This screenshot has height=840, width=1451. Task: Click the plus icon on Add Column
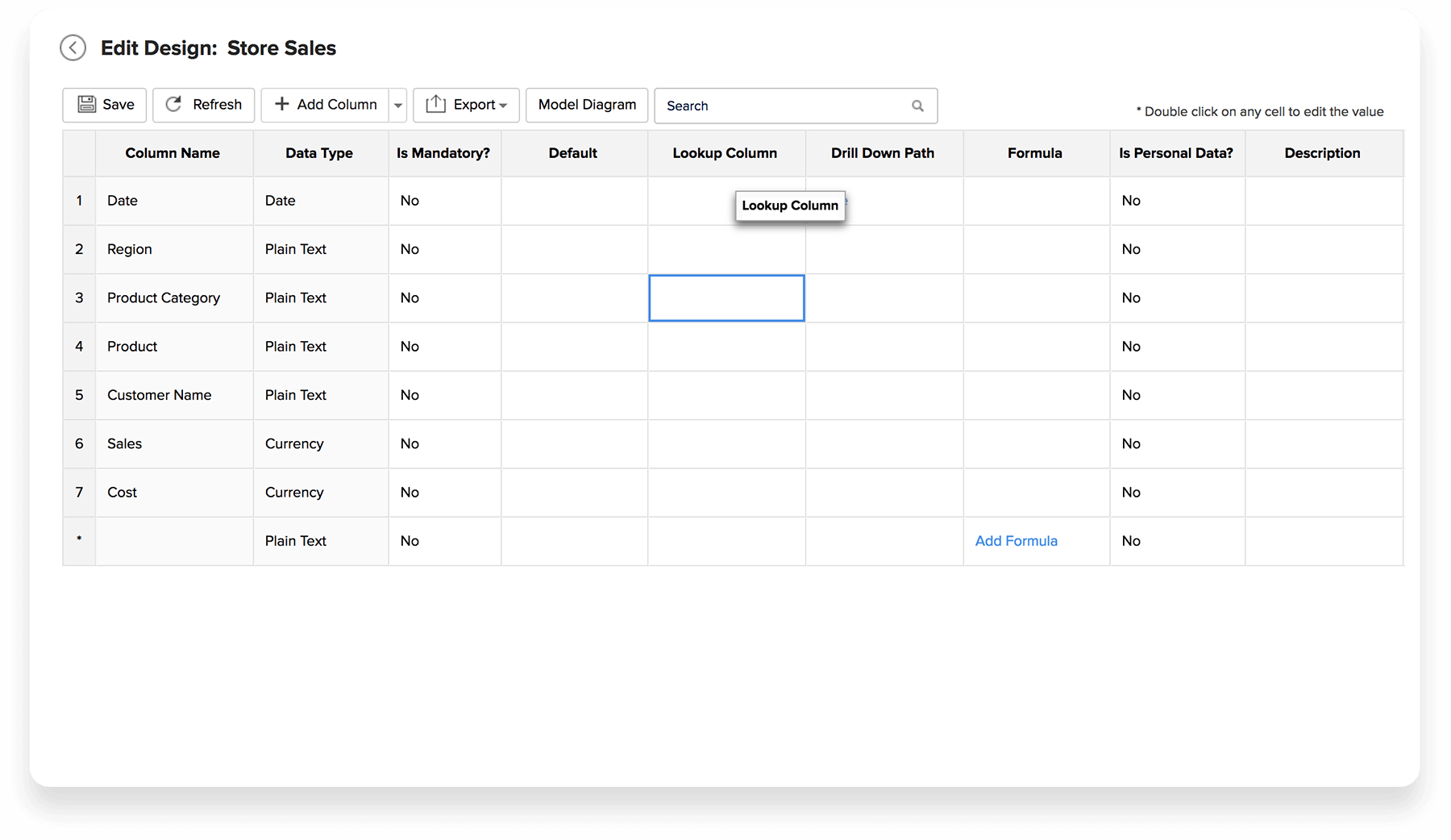point(281,105)
